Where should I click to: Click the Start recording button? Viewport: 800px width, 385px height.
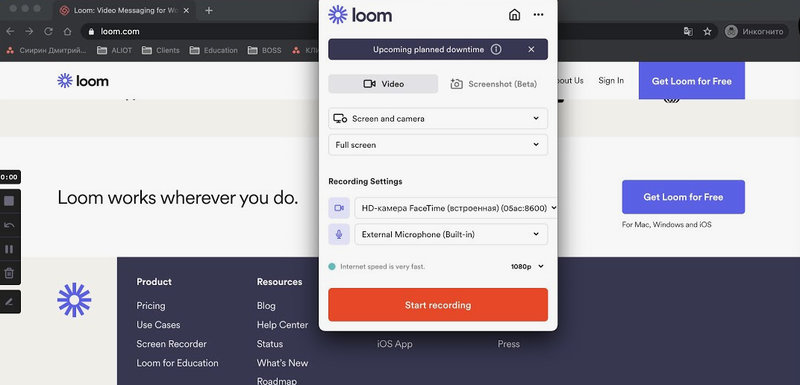[438, 305]
